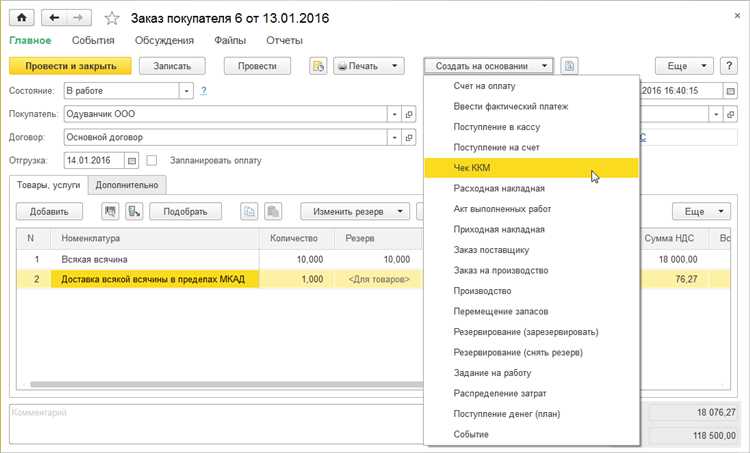Open the Печать dropdown menu

(x=369, y=66)
